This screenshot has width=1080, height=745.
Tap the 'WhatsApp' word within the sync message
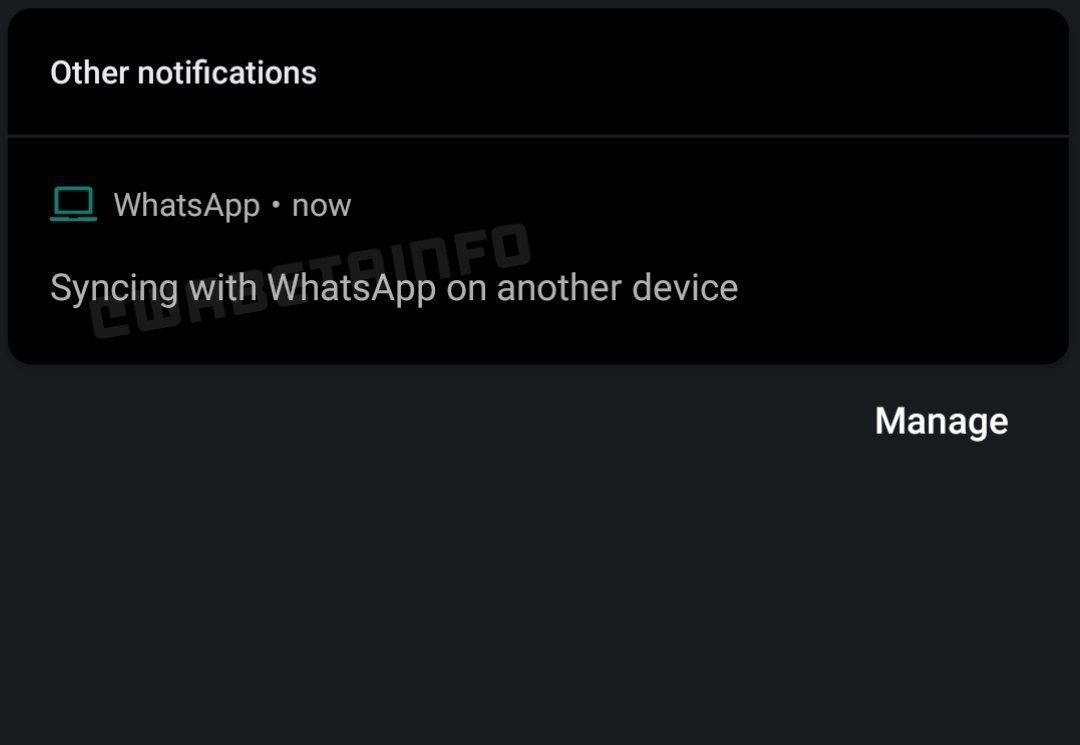[352, 288]
